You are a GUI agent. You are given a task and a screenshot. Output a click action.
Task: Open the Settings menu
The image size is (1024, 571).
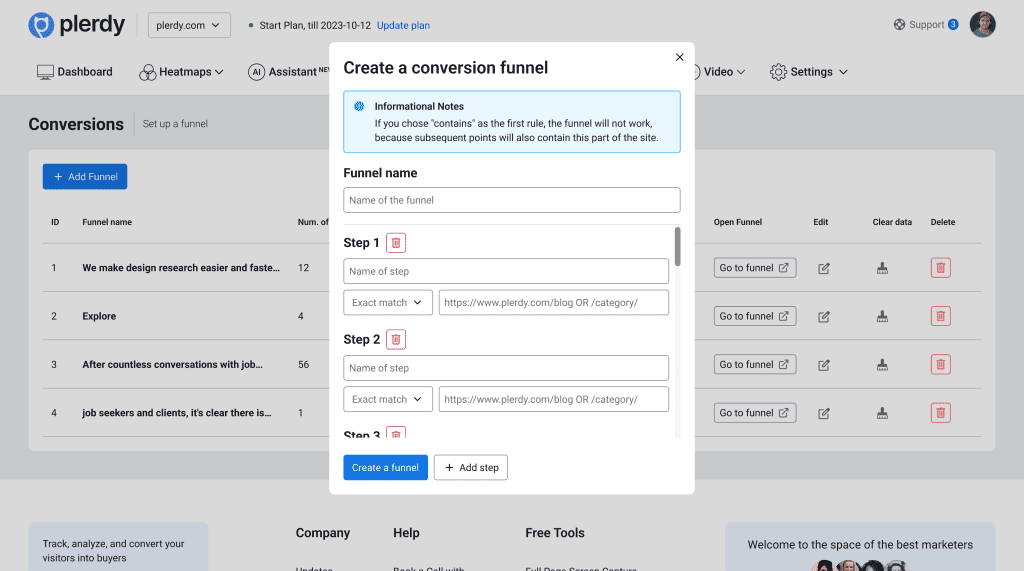coord(809,72)
